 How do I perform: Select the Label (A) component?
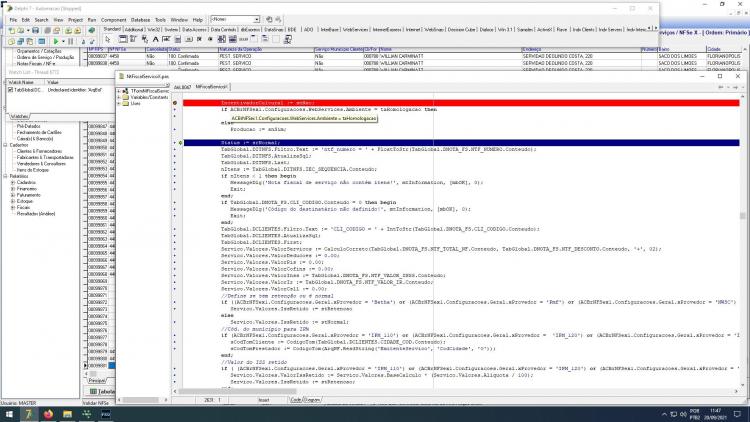(x=155, y=39)
